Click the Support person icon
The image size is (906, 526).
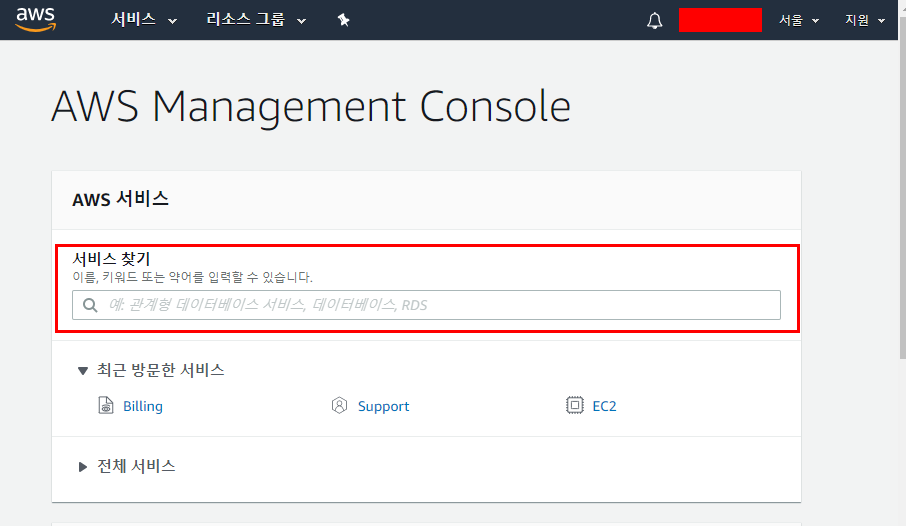pos(339,405)
